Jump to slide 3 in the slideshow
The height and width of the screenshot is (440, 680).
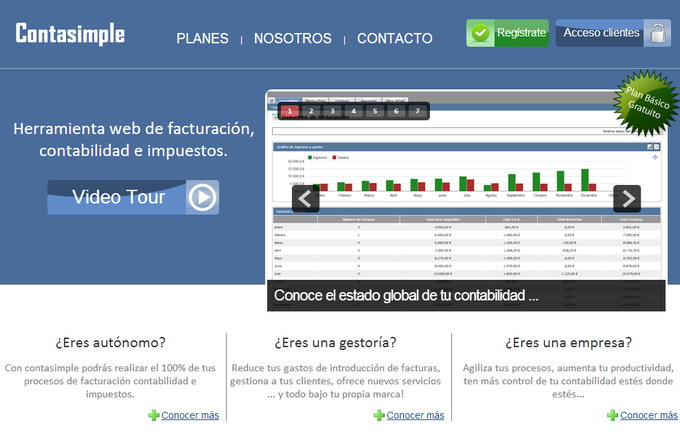tap(332, 111)
